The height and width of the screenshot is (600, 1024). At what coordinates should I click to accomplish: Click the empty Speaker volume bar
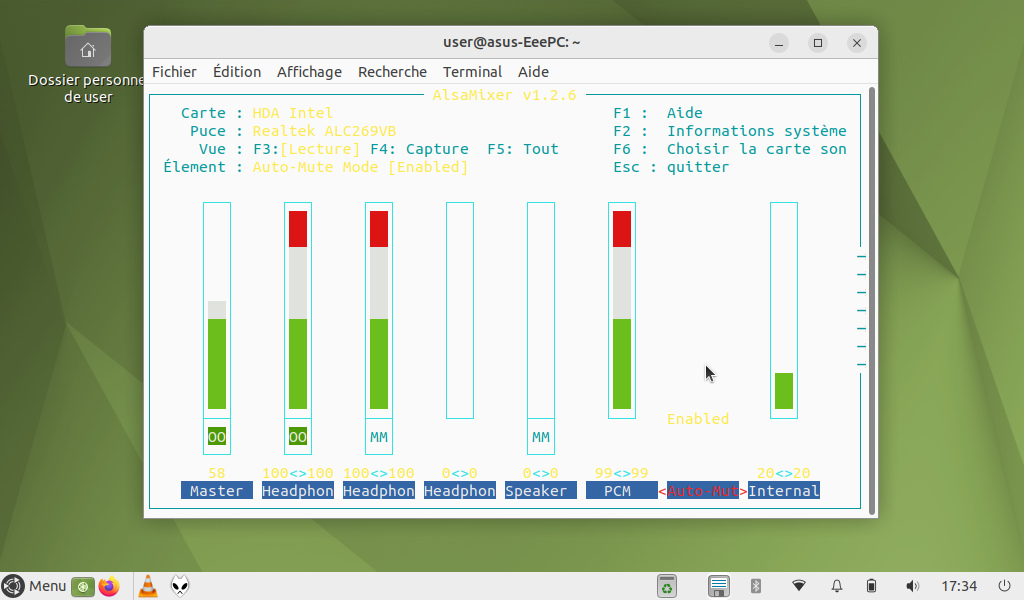click(541, 310)
